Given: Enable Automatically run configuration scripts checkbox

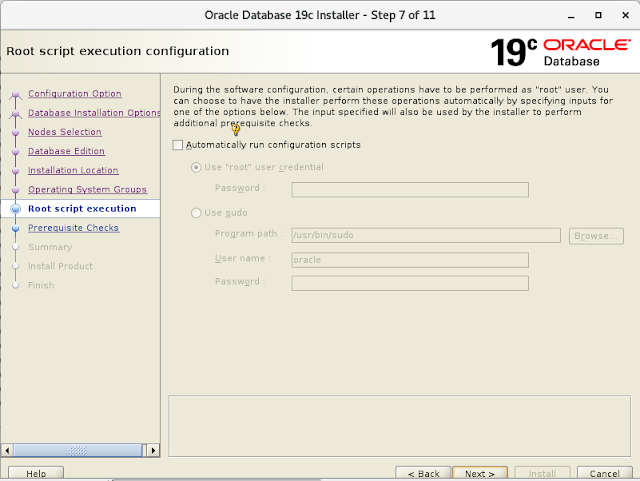Looking at the screenshot, I should (x=178, y=145).
